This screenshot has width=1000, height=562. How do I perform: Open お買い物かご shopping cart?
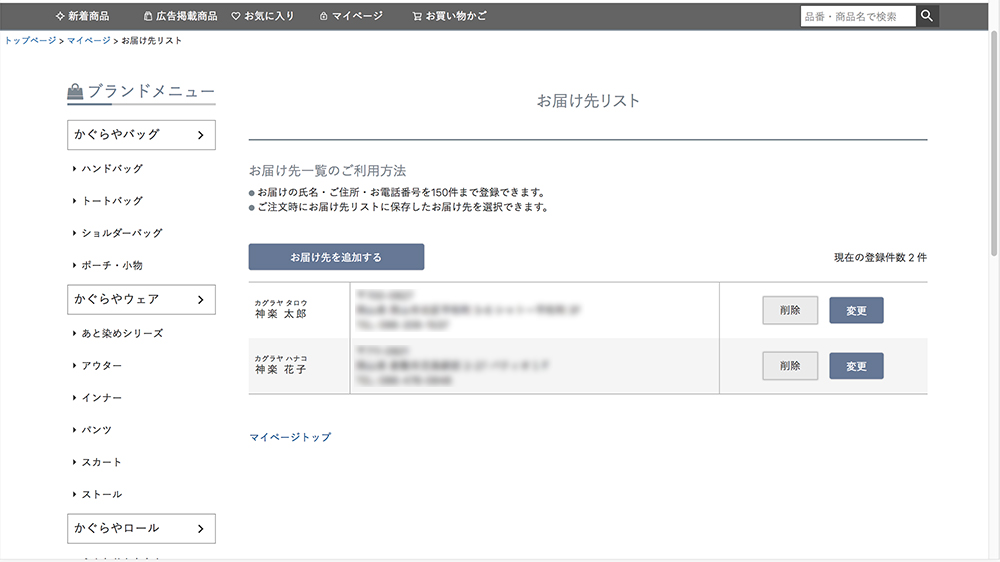tap(449, 16)
